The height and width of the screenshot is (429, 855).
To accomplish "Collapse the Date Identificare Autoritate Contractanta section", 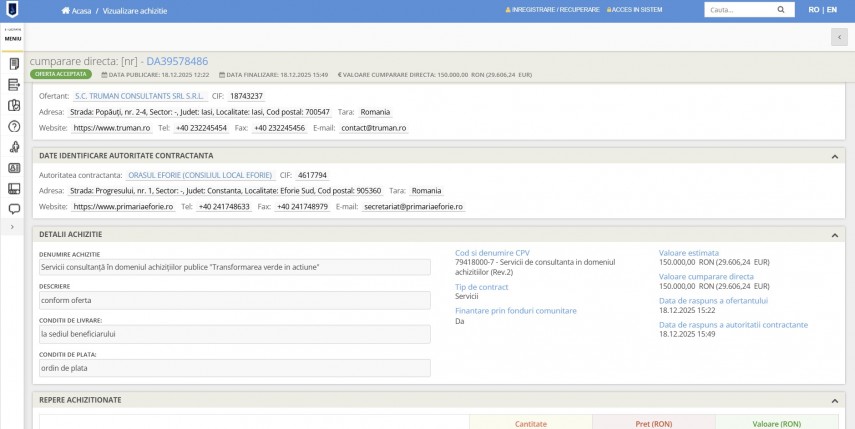I will coord(835,156).
